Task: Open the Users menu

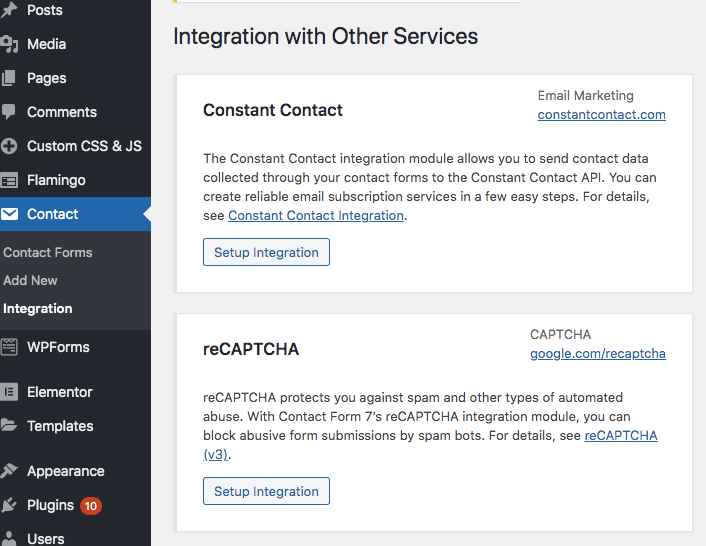Action: [45, 539]
